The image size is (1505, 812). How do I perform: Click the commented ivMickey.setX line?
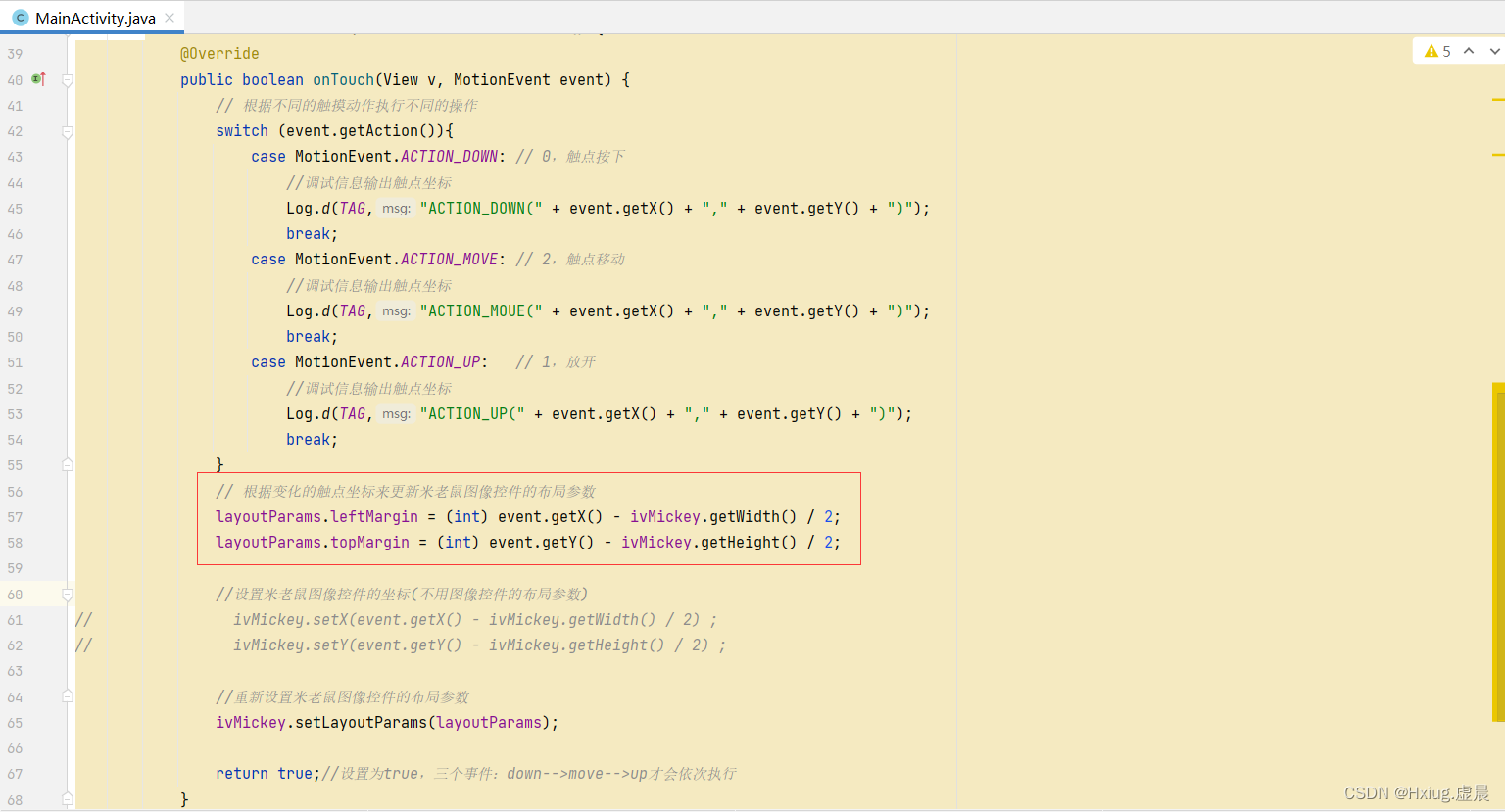[474, 620]
